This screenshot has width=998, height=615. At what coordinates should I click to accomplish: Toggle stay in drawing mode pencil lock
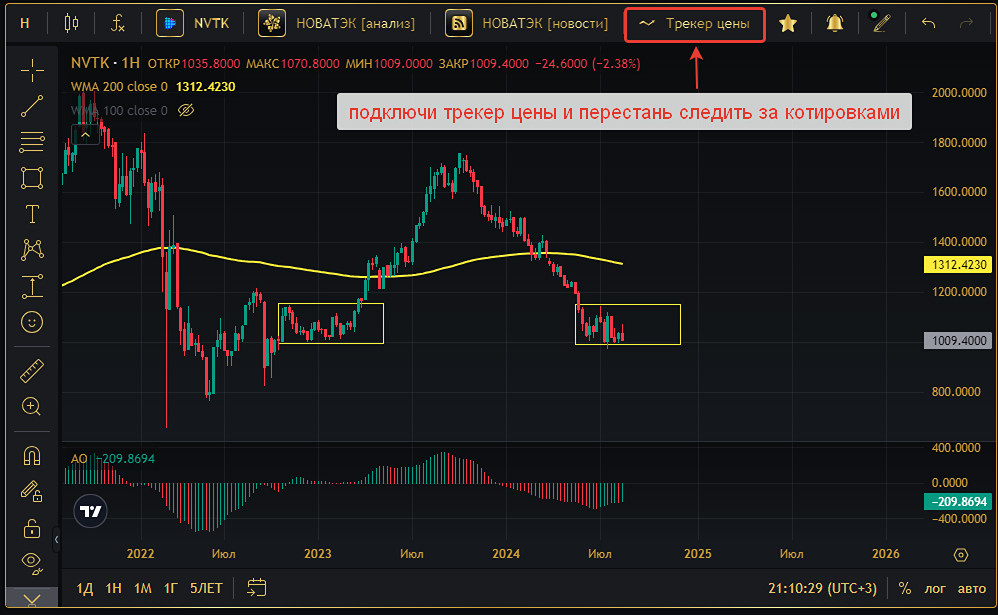coord(32,491)
